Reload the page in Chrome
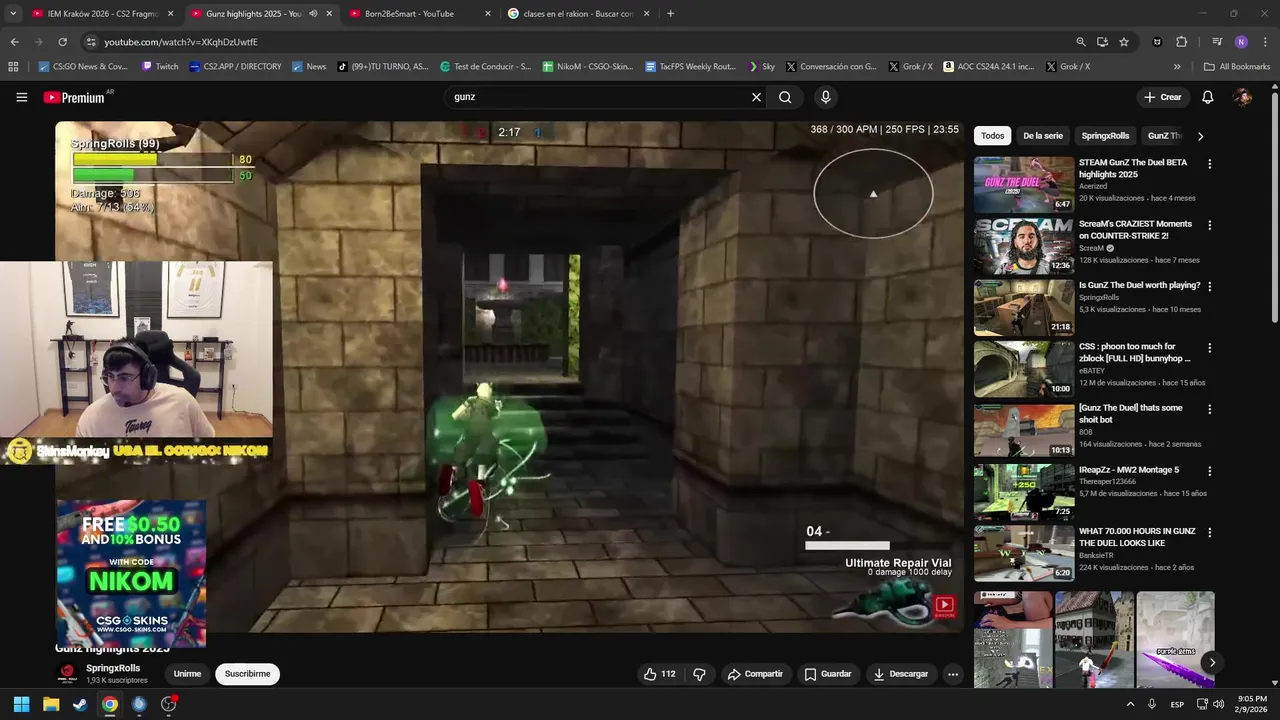 click(x=62, y=42)
